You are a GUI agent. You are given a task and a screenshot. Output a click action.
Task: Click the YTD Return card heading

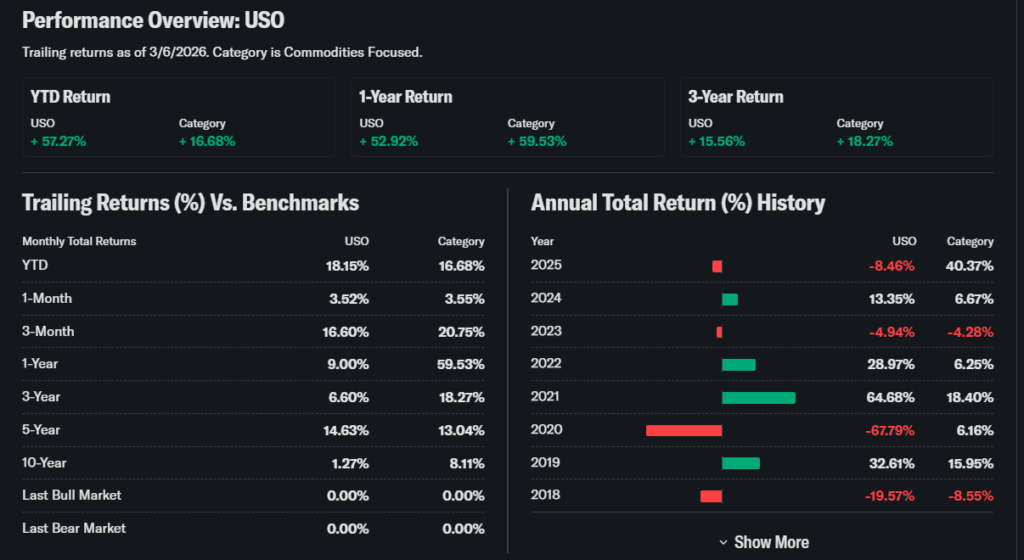(71, 97)
